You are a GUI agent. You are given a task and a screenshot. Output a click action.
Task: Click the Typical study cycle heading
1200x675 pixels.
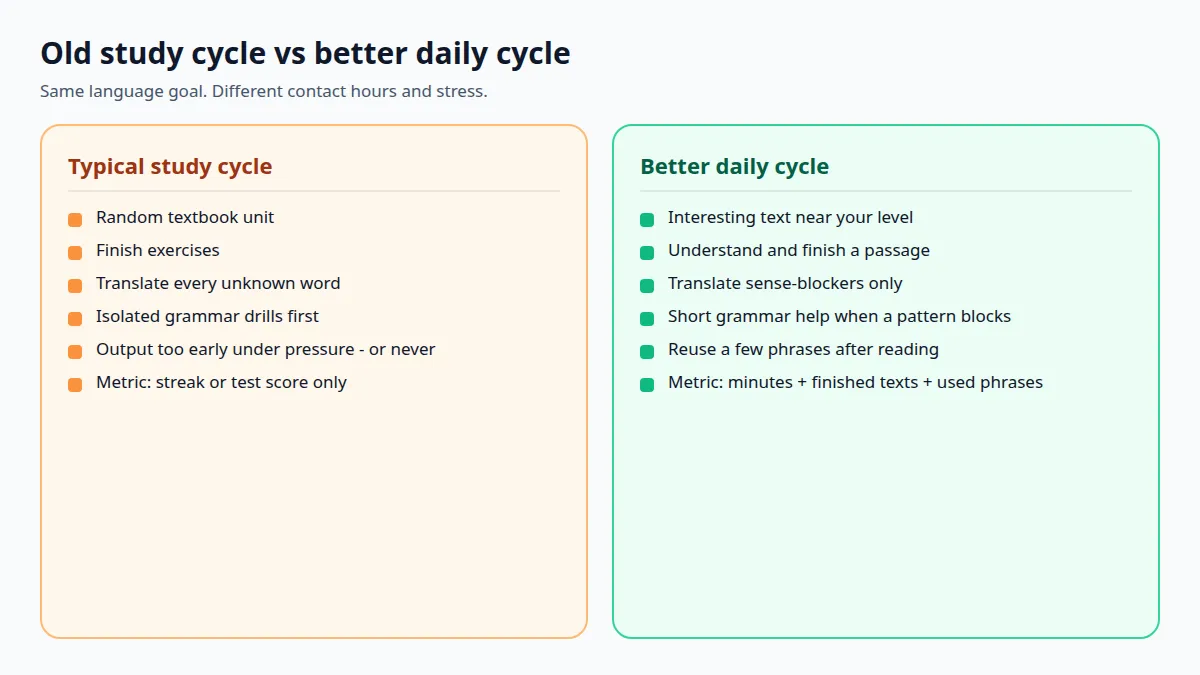pos(170,167)
